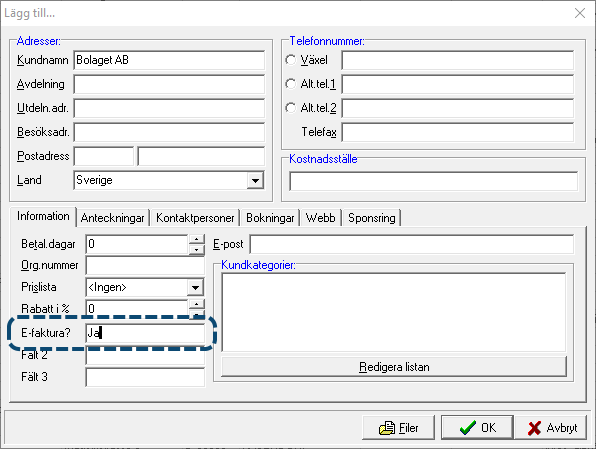Viewport: 596px width, 449px height.
Task: Open the Sponsring tab
Action: (x=372, y=218)
